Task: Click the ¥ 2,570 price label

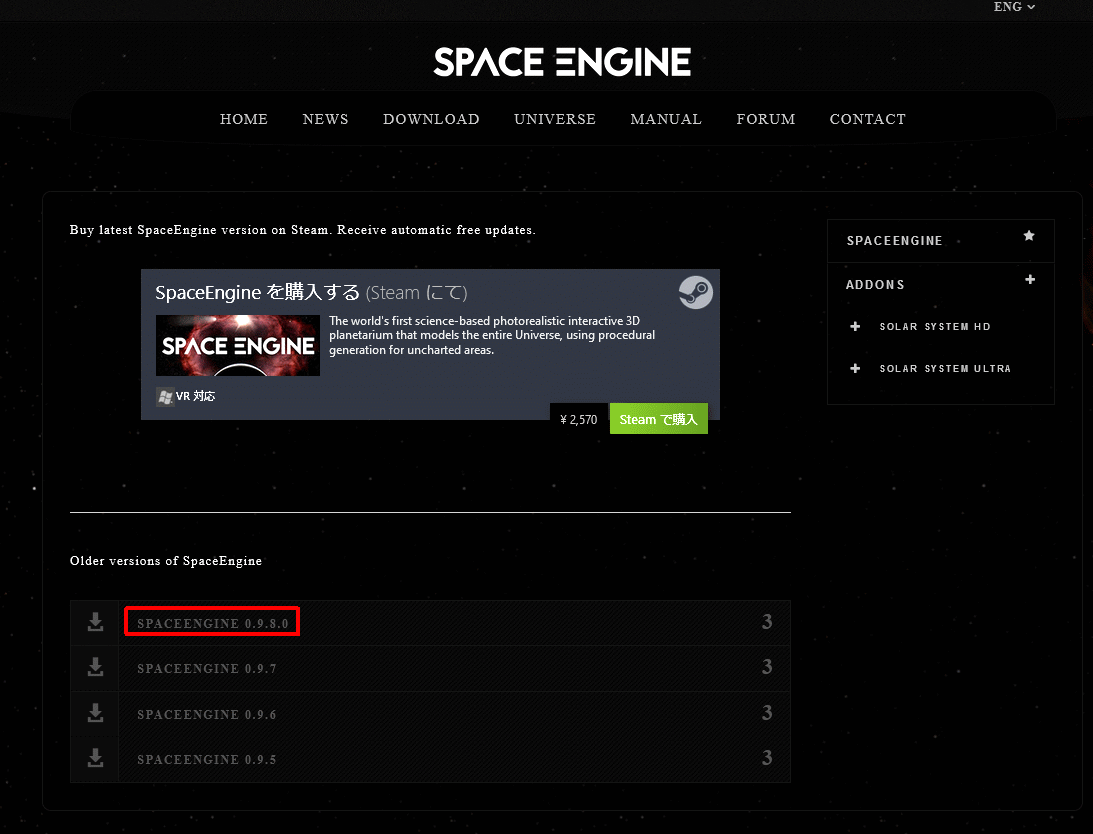Action: pos(579,419)
